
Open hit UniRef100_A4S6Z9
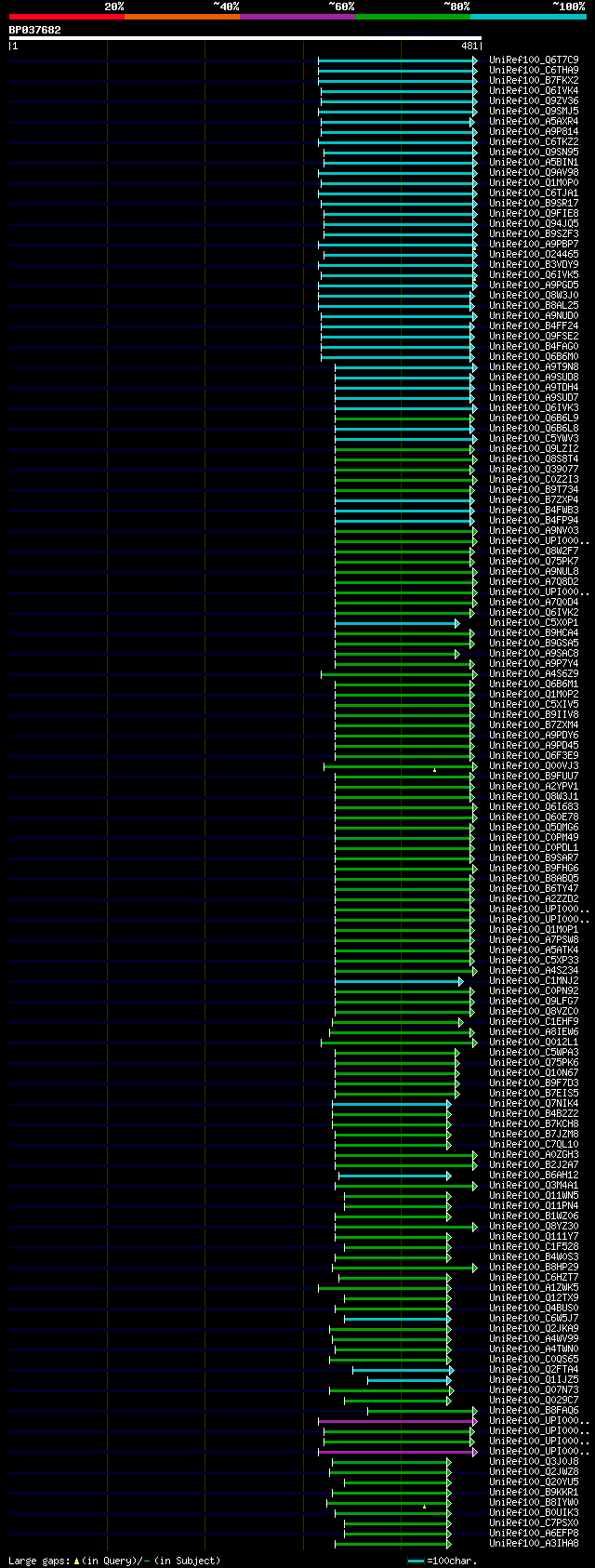coord(534,673)
